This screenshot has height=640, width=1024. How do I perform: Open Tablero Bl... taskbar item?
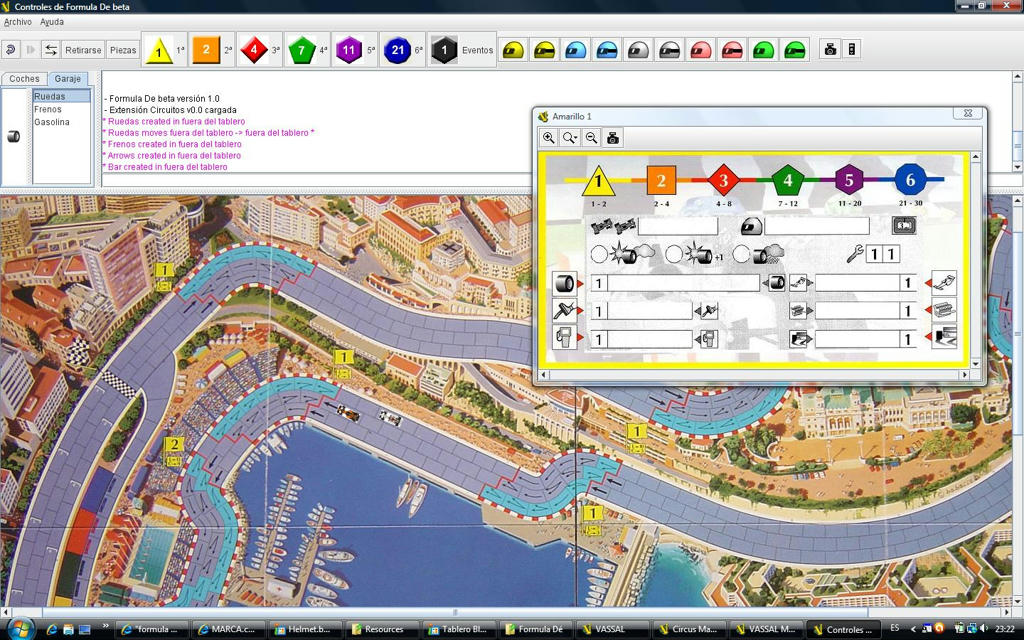[458, 630]
